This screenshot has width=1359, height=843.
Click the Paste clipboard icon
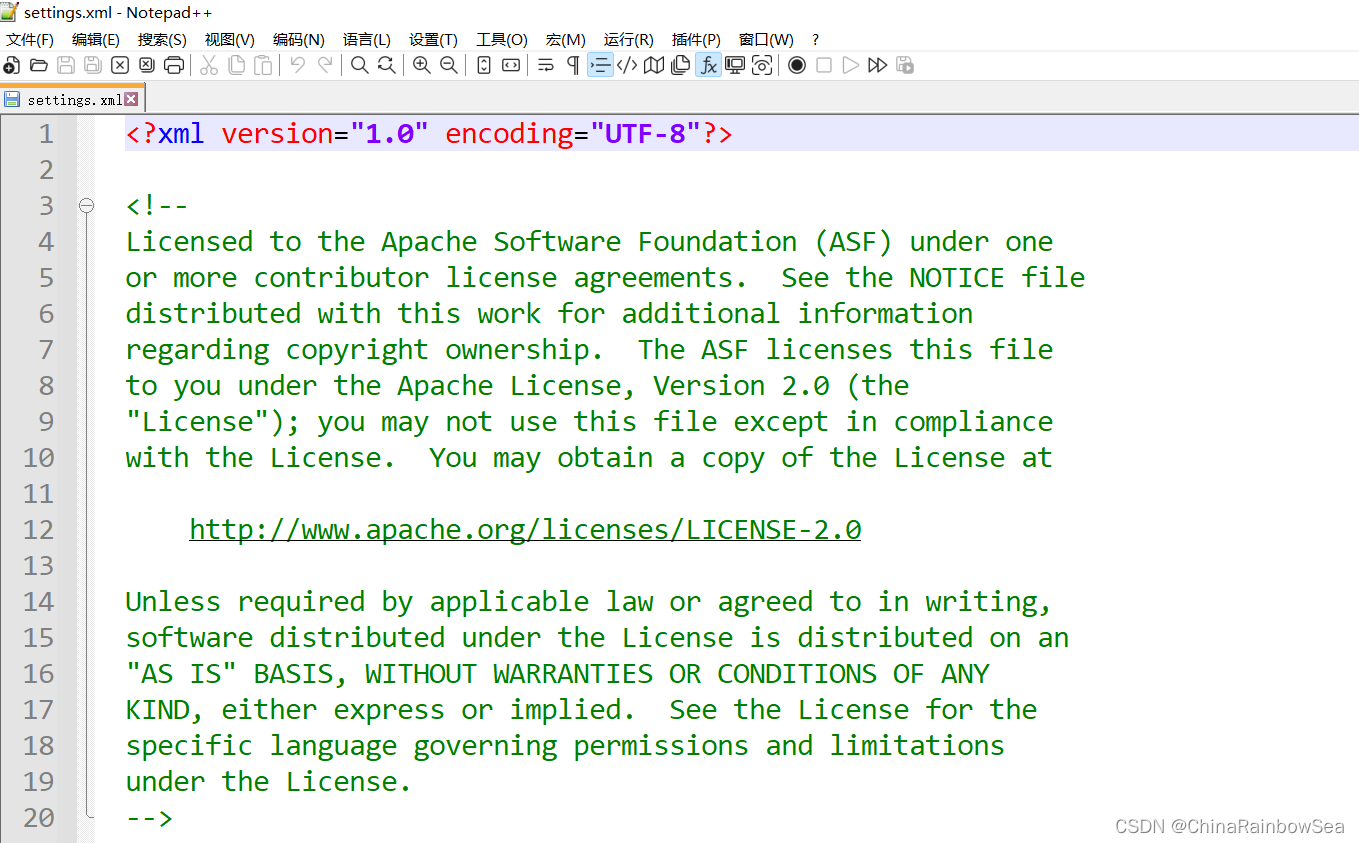click(263, 65)
